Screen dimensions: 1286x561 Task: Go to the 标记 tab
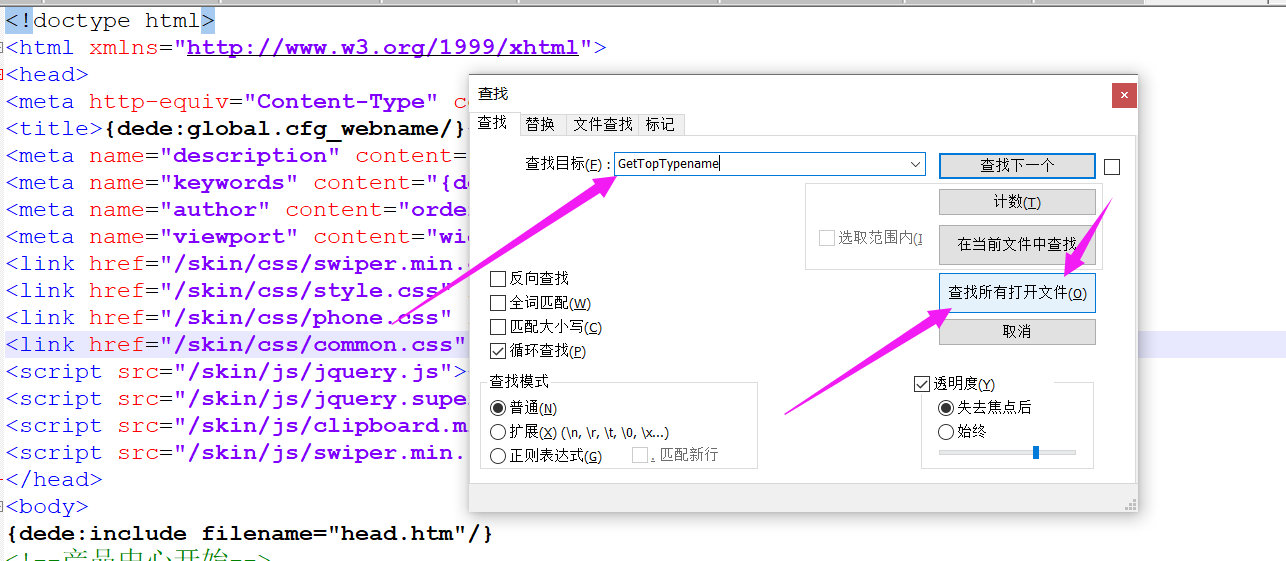coord(660,124)
